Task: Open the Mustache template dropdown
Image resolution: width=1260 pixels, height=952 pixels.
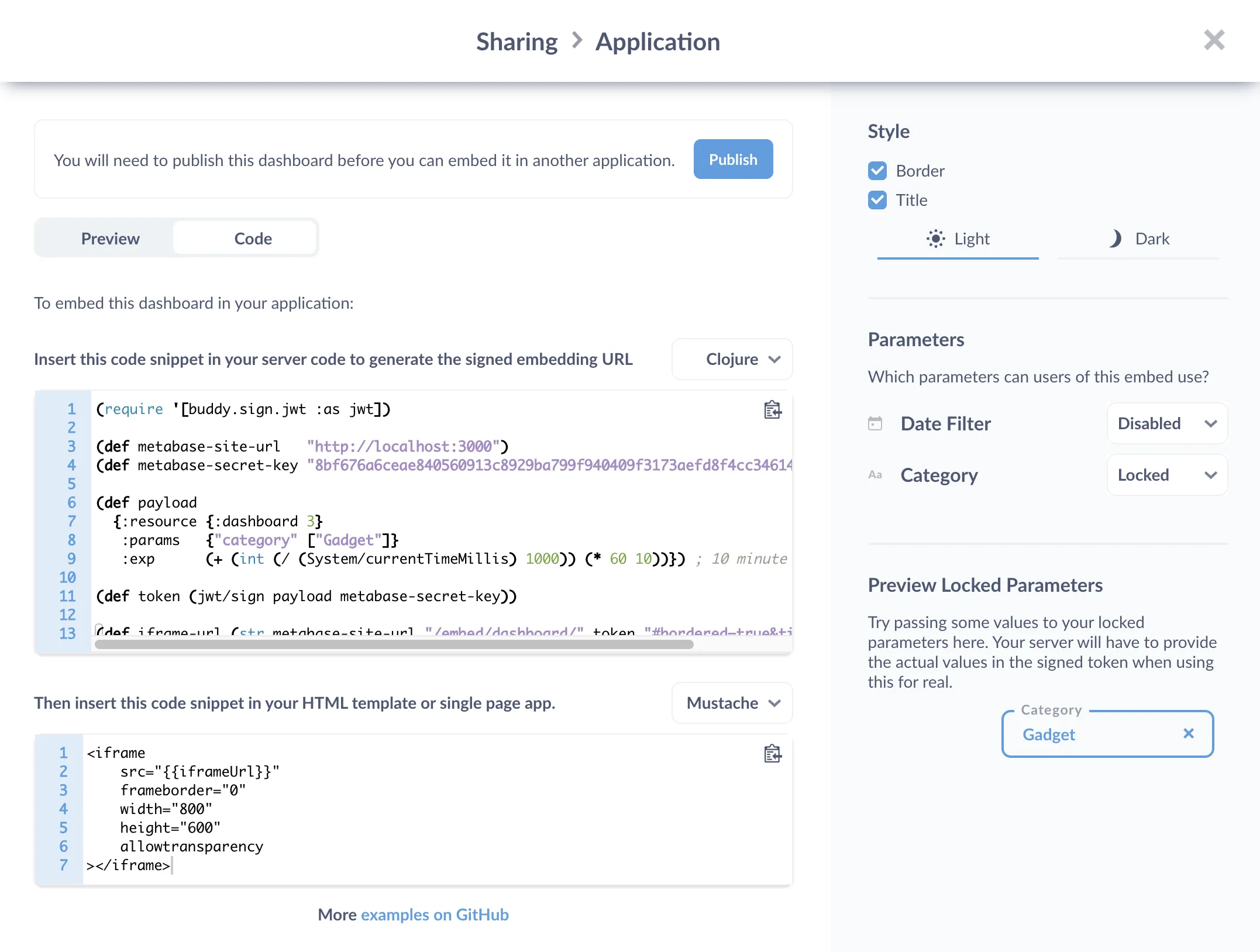Action: (x=732, y=703)
